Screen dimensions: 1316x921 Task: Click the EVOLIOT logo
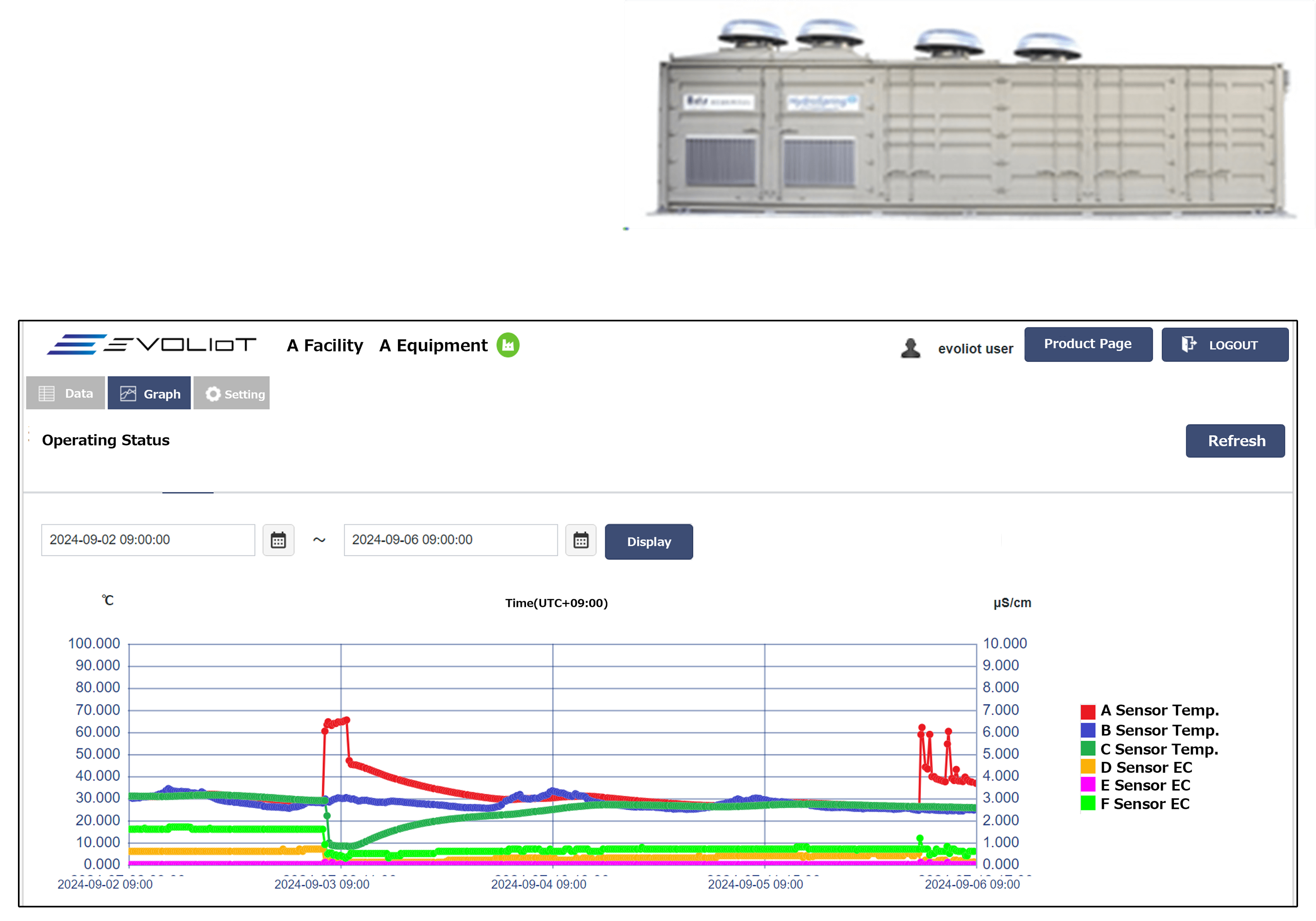click(151, 344)
